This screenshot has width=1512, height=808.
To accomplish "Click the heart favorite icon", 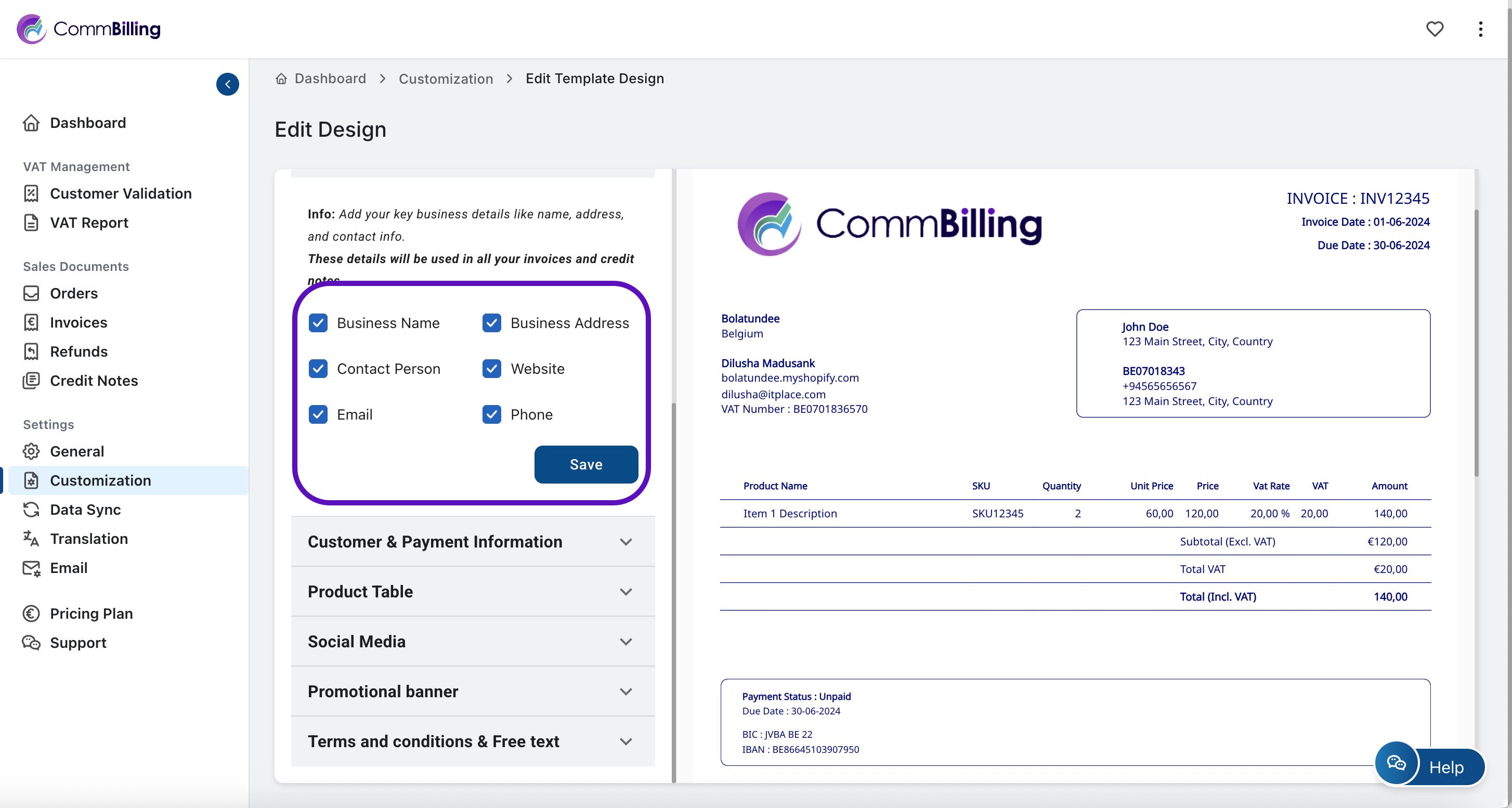I will pyautogui.click(x=1434, y=29).
